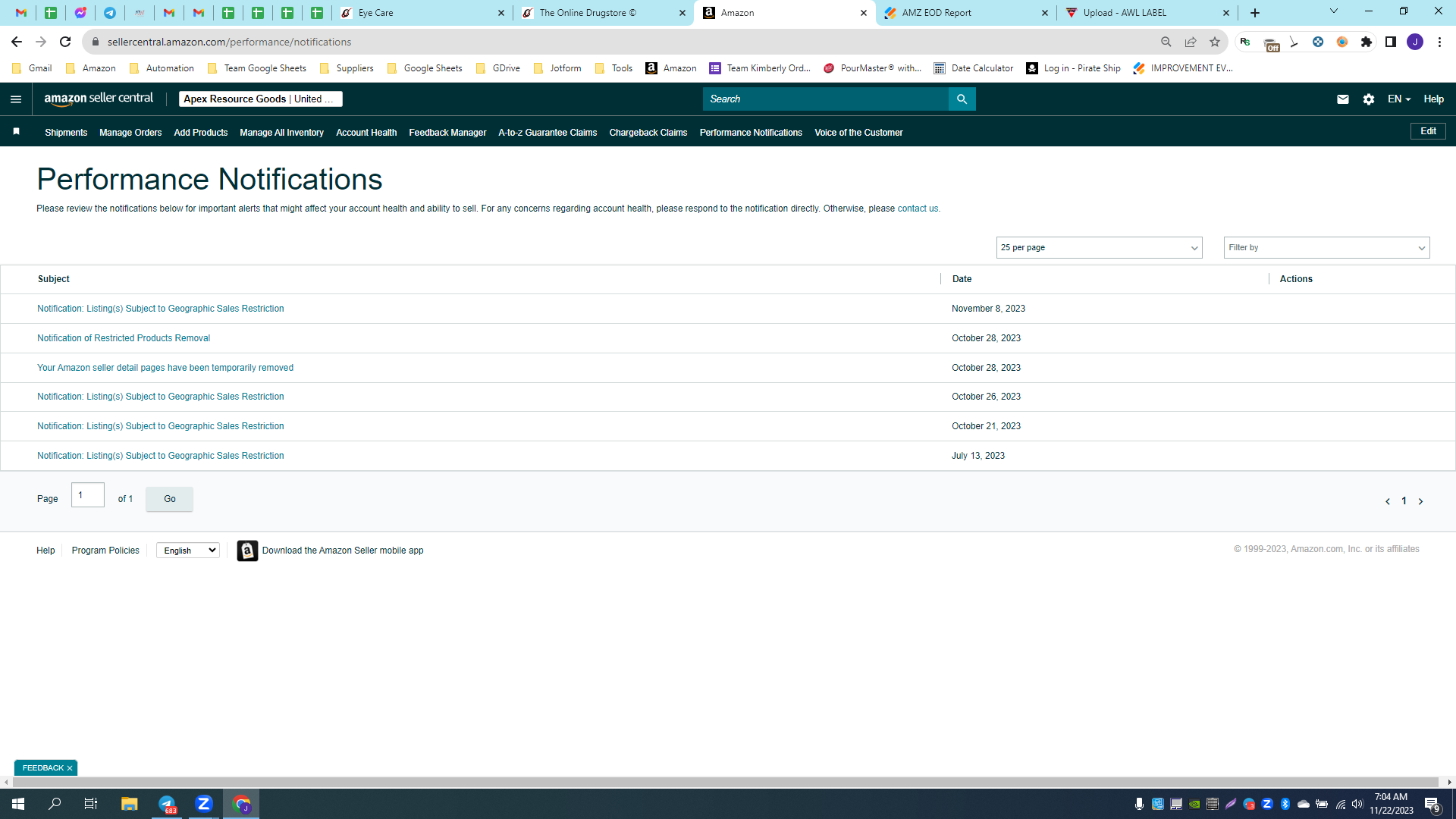Click the horizontal scrollbar at bottom
This screenshot has height=819, width=1456.
(724, 782)
